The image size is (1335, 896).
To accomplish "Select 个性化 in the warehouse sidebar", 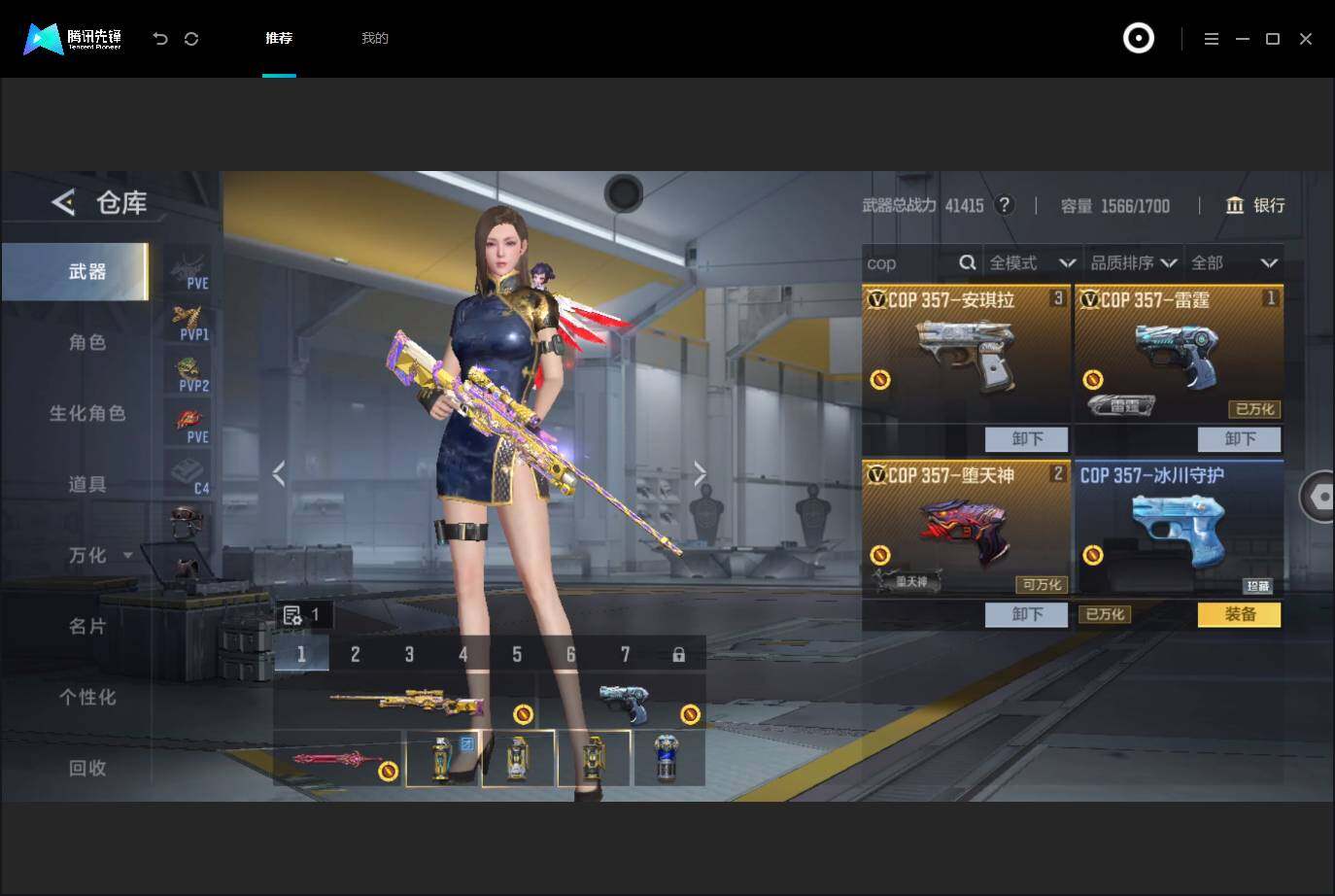I will pos(86,697).
